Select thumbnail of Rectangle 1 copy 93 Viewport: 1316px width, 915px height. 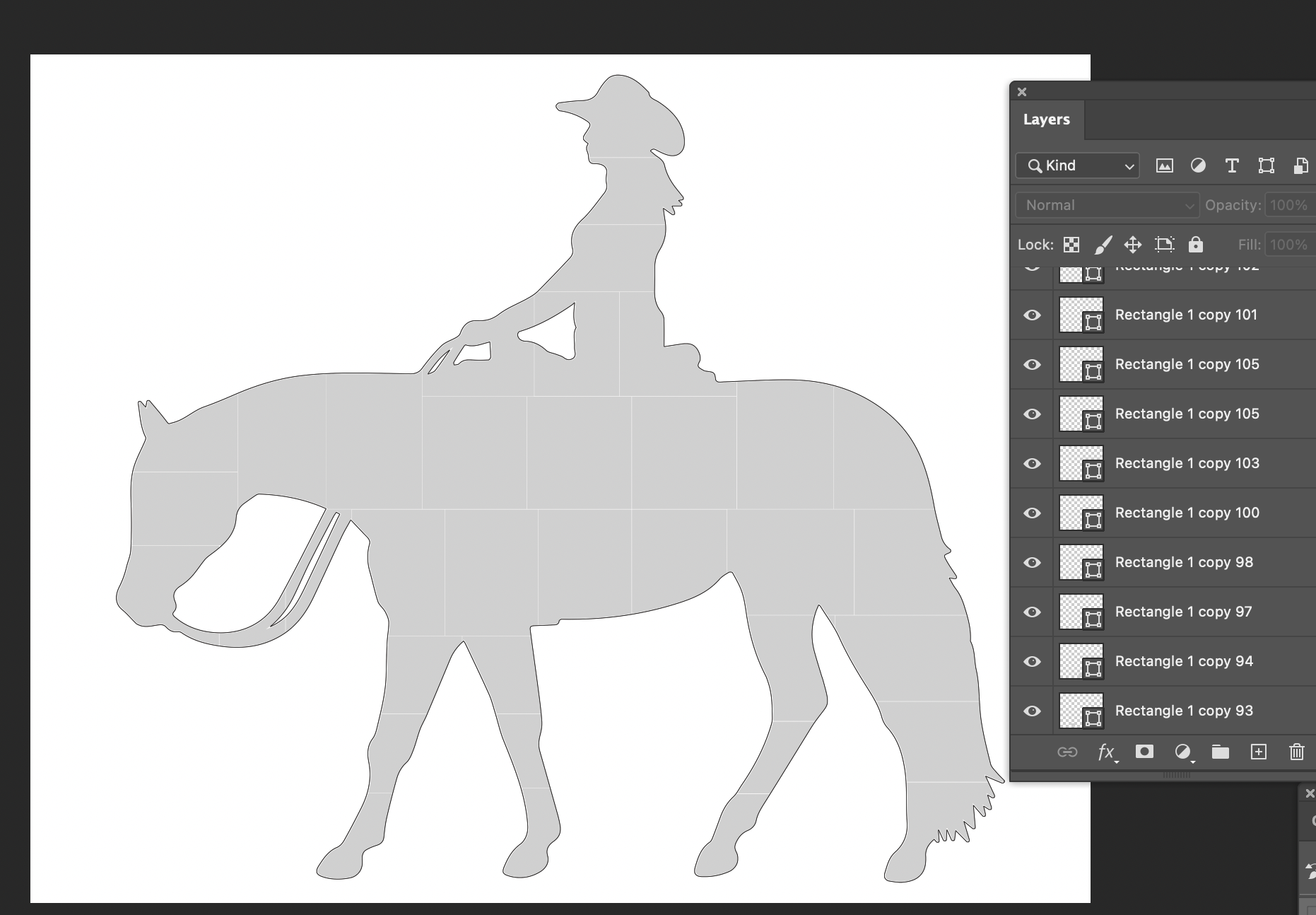tap(1081, 711)
